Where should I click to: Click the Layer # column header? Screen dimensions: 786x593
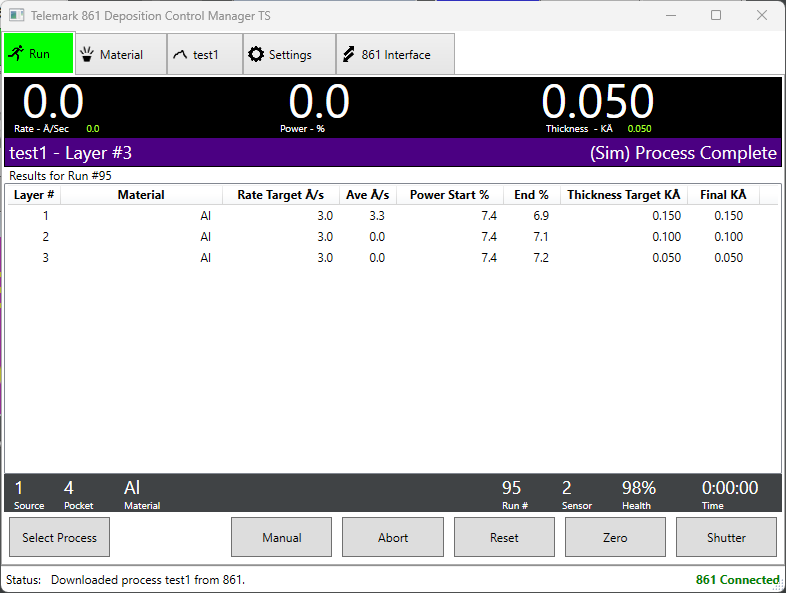pyautogui.click(x=34, y=195)
